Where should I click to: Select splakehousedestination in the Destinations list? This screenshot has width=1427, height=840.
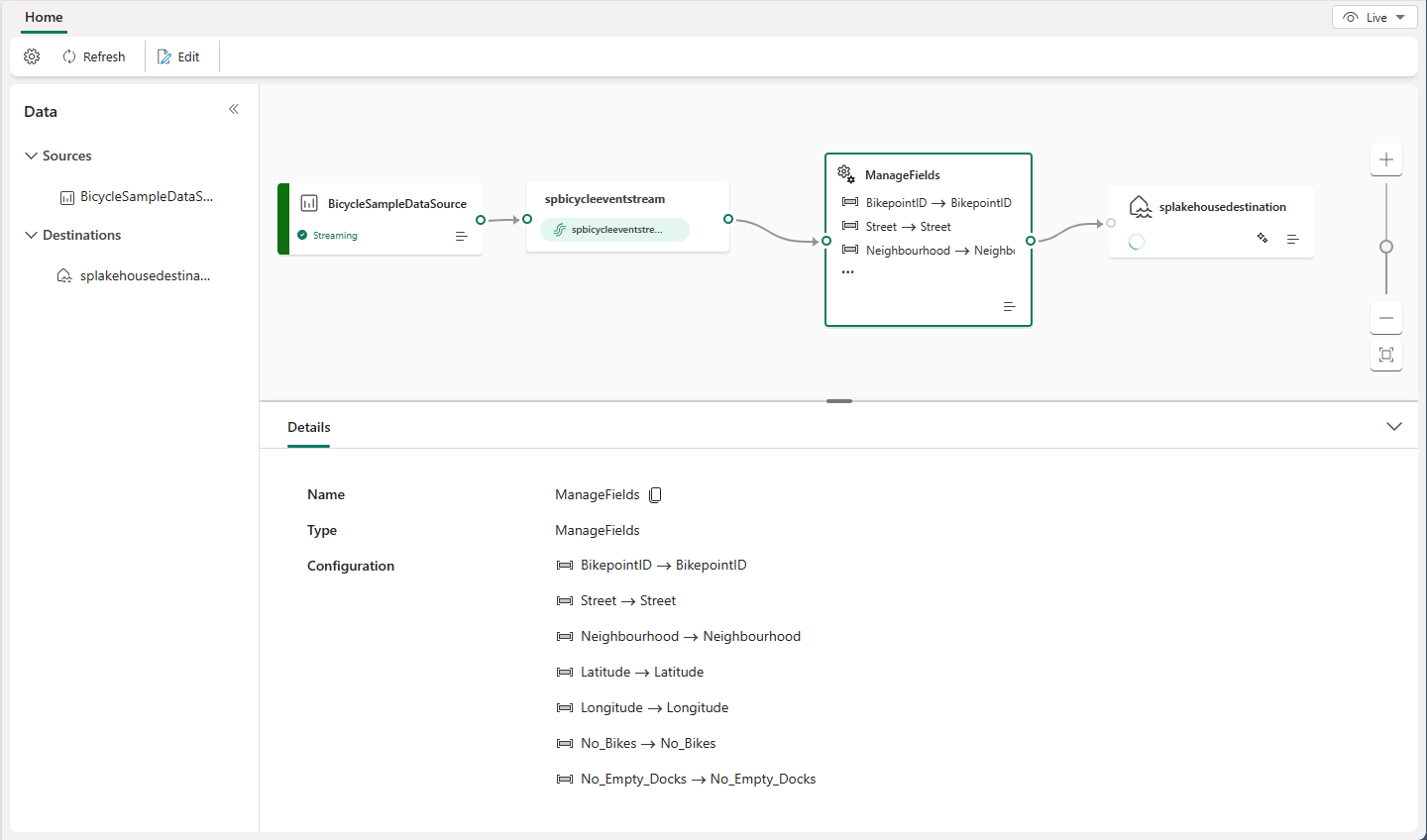145,275
